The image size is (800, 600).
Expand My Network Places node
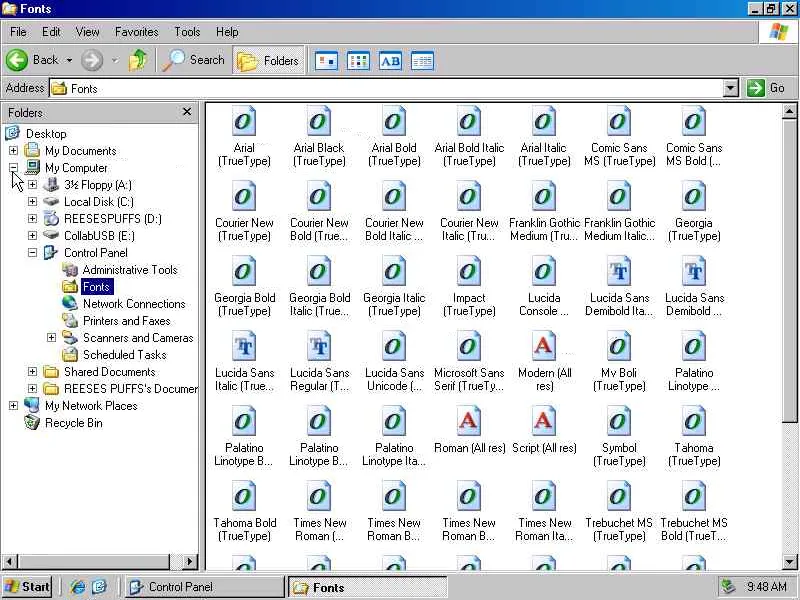point(13,405)
